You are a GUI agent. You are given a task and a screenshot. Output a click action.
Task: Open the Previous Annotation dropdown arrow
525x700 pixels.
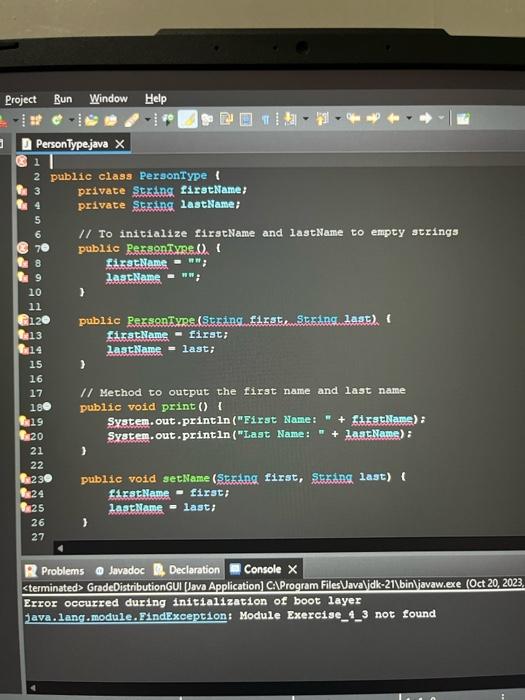click(338, 119)
